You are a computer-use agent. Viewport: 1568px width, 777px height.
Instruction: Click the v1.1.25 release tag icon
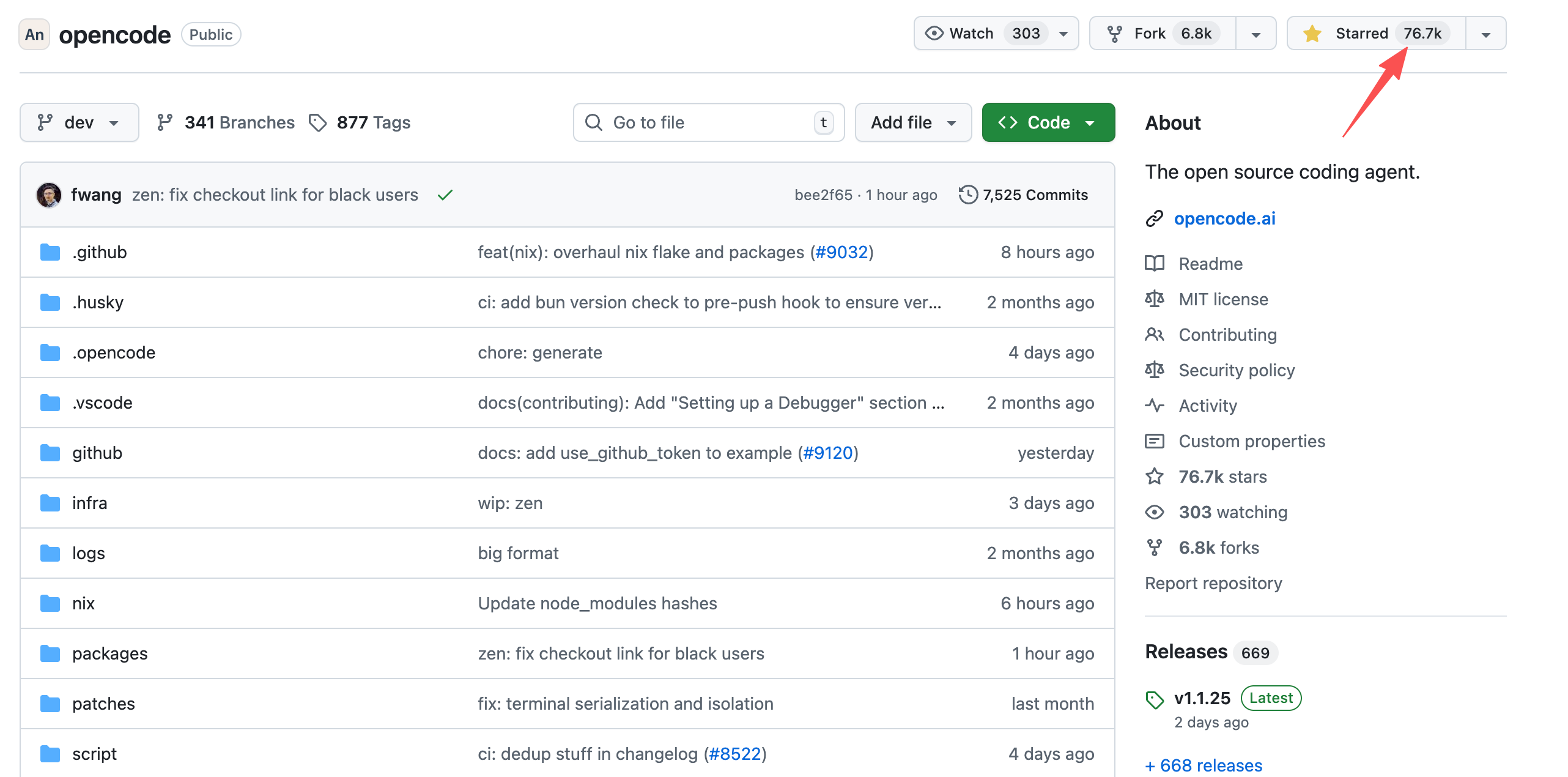click(1154, 699)
